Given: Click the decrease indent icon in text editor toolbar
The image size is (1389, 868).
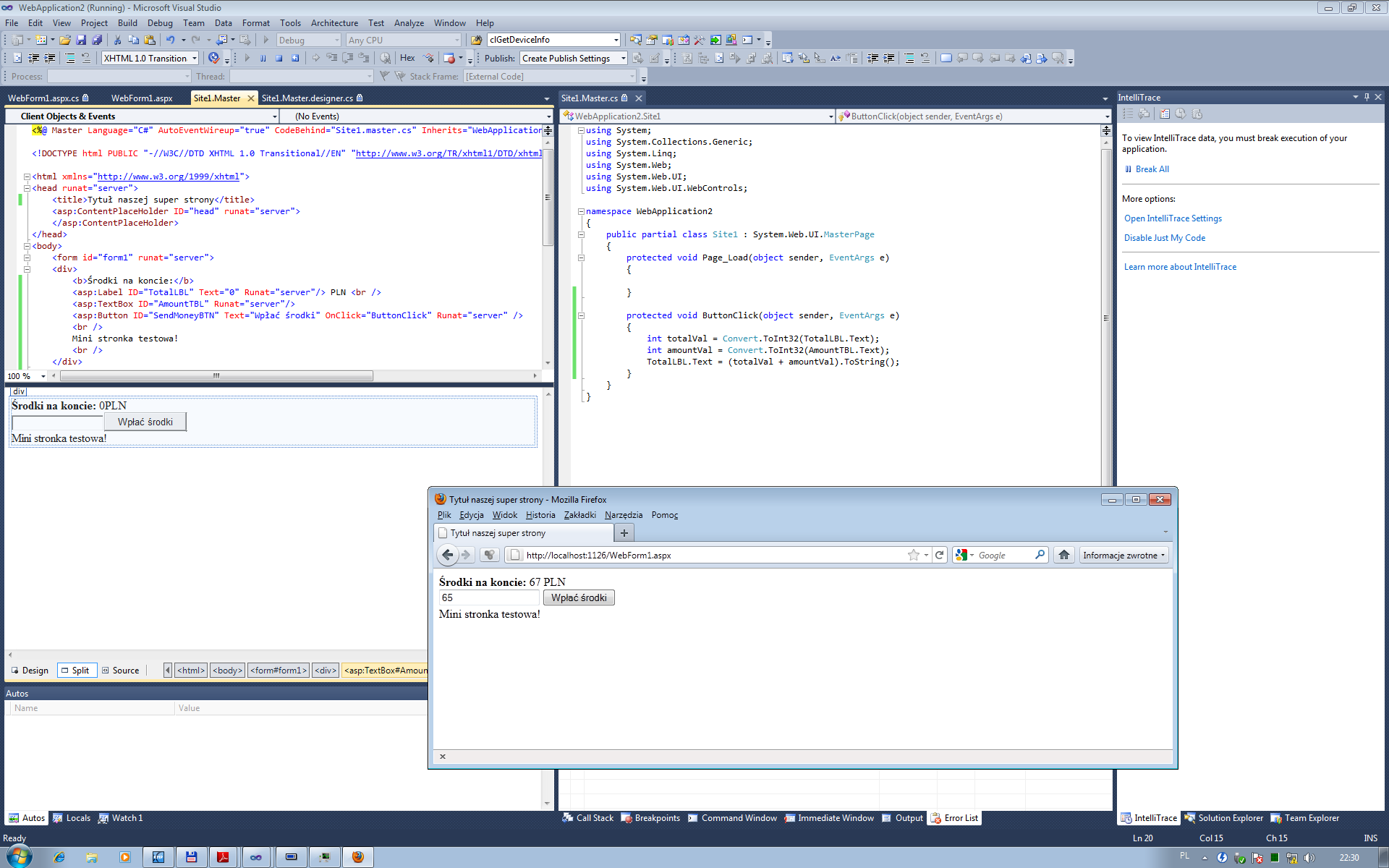Looking at the screenshot, I should pos(873,58).
